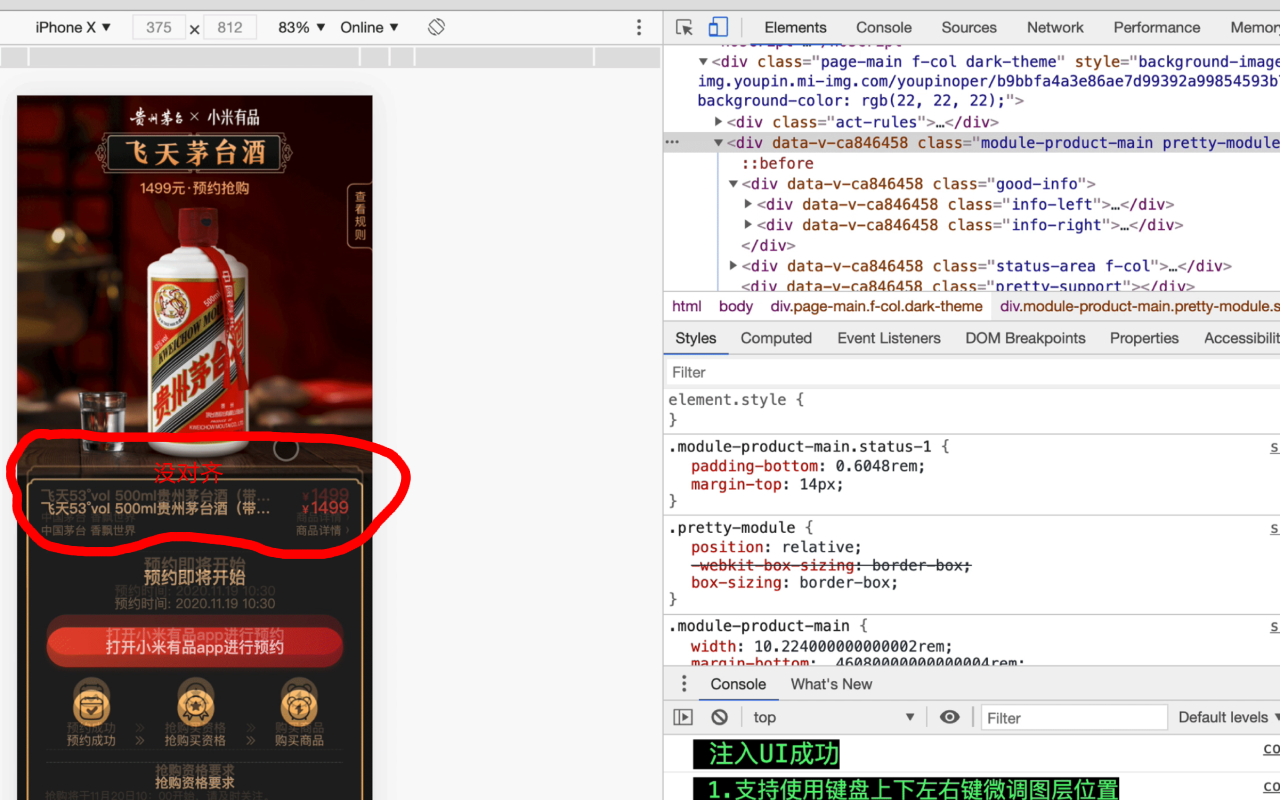The image size is (1280, 800).
Task: Open the Event Listeners tab
Action: [x=889, y=338]
